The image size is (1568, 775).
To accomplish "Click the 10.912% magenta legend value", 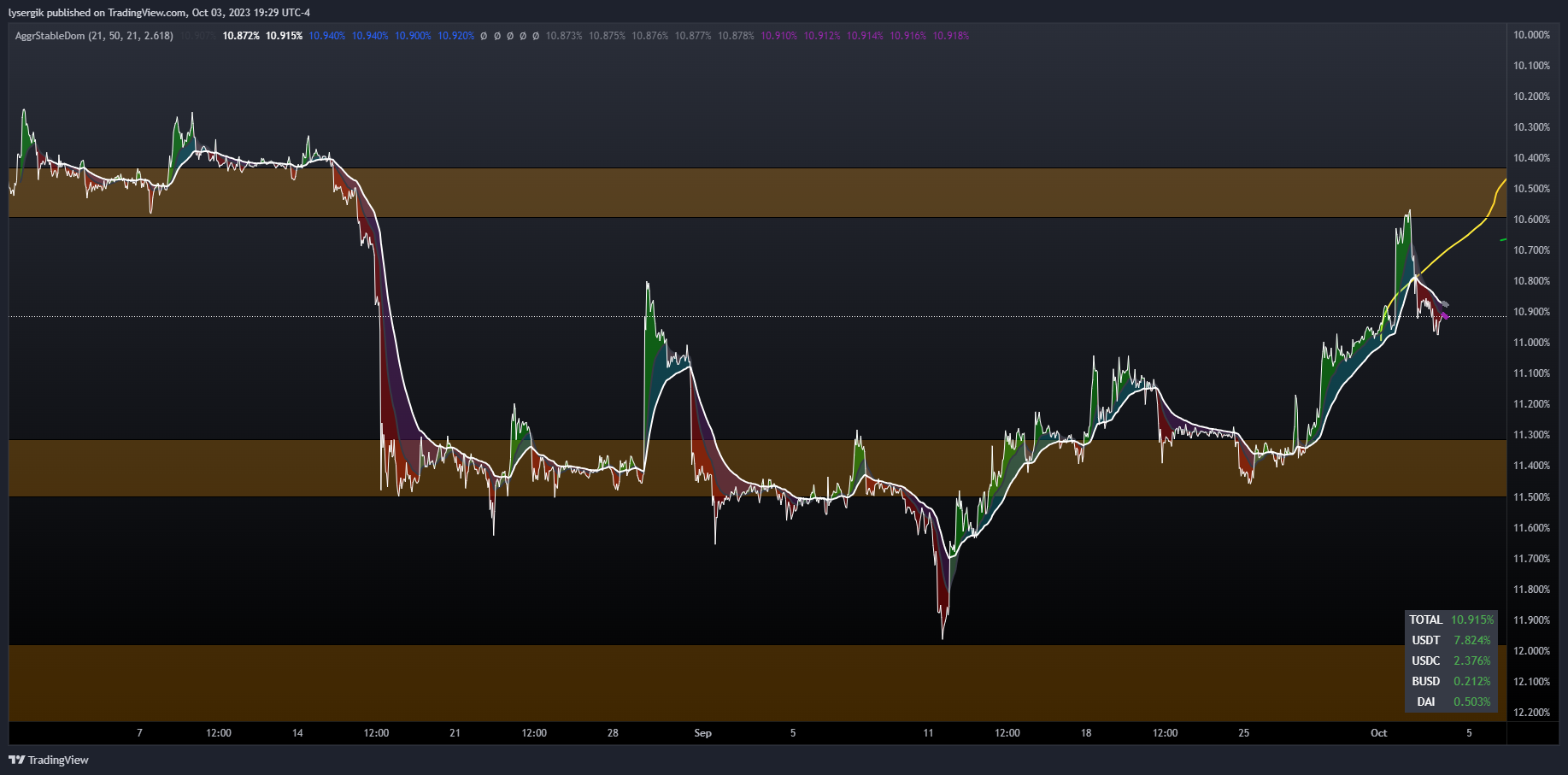I will (822, 36).
